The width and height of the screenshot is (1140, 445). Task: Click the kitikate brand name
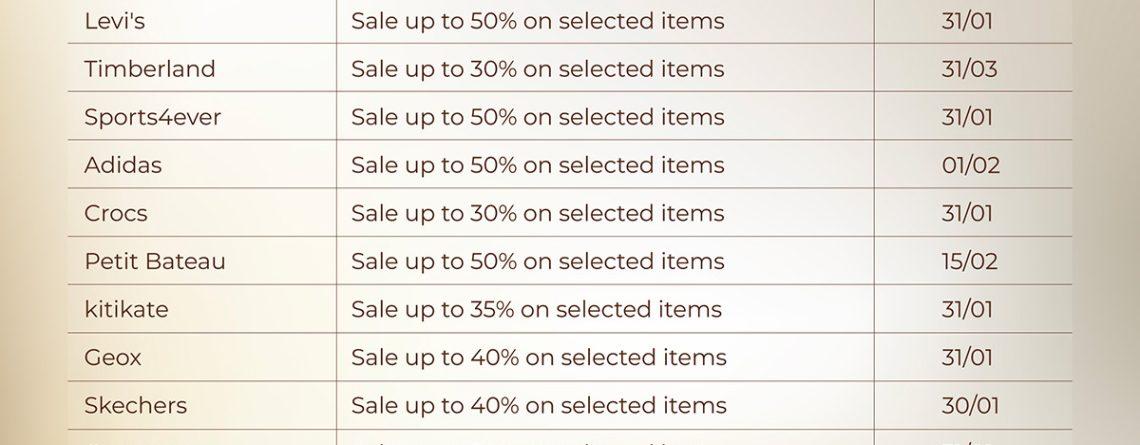[126, 309]
